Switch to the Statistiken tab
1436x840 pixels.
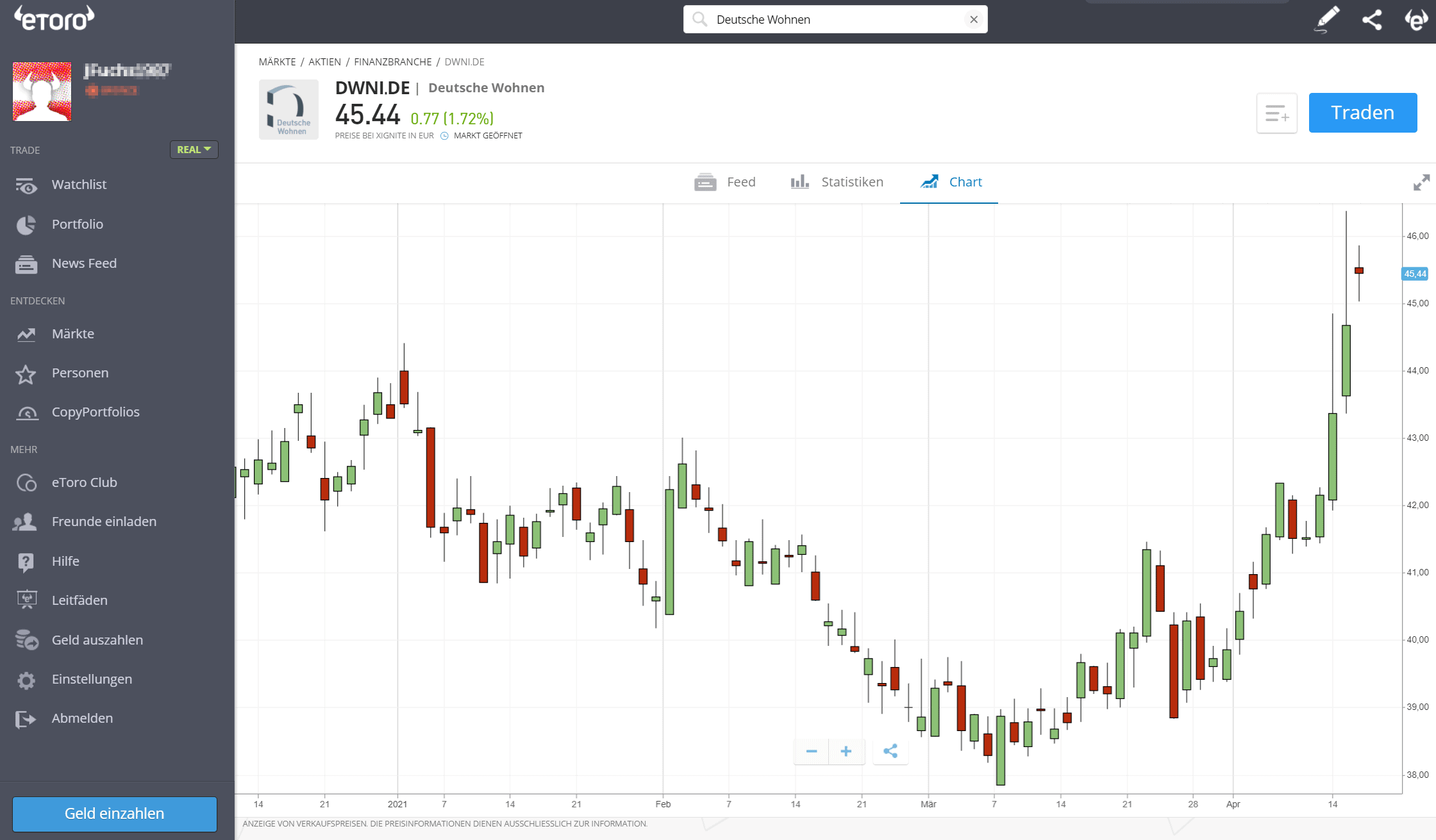coord(837,182)
